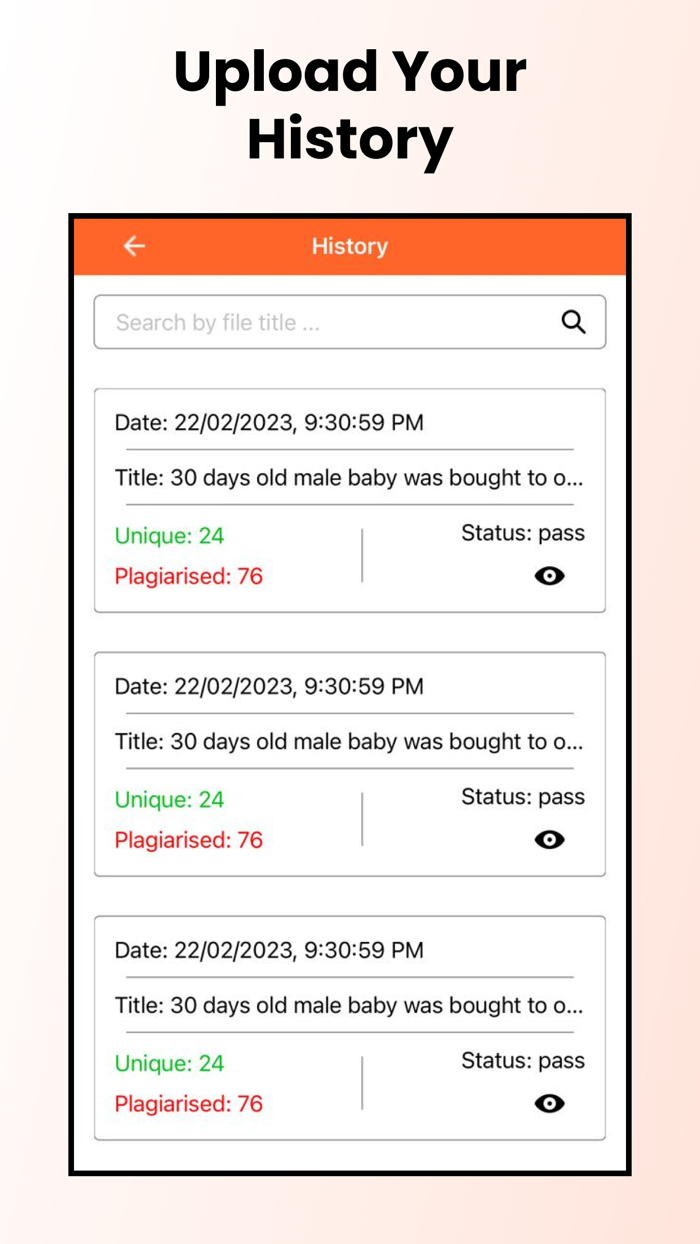This screenshot has width=700, height=1244.
Task: Click the magnifying glass search icon
Action: [x=573, y=322]
